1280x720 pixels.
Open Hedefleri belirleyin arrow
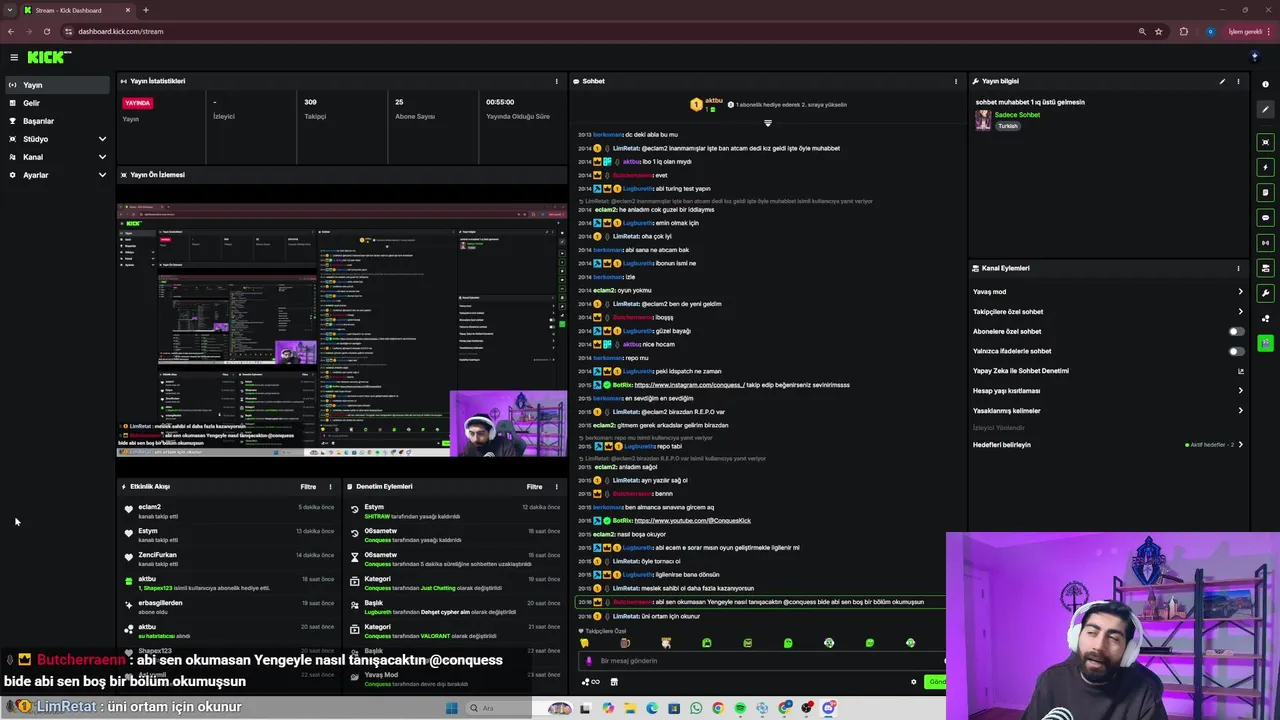point(1241,444)
